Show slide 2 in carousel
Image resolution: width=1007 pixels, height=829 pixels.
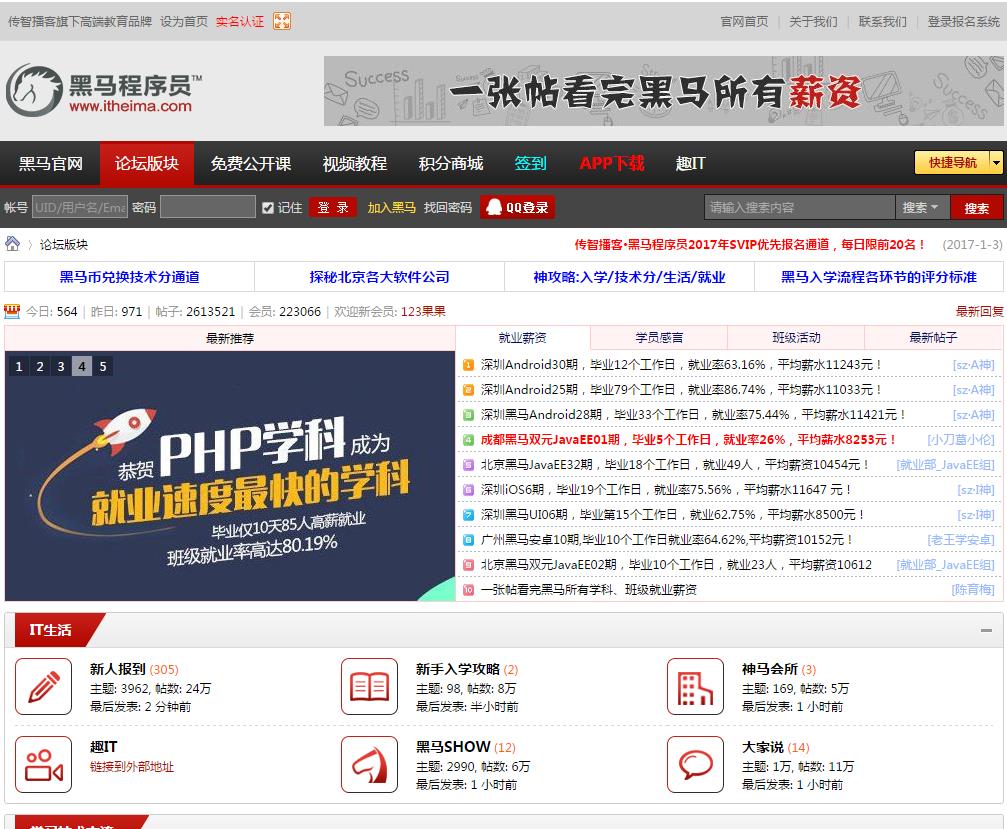[40, 367]
